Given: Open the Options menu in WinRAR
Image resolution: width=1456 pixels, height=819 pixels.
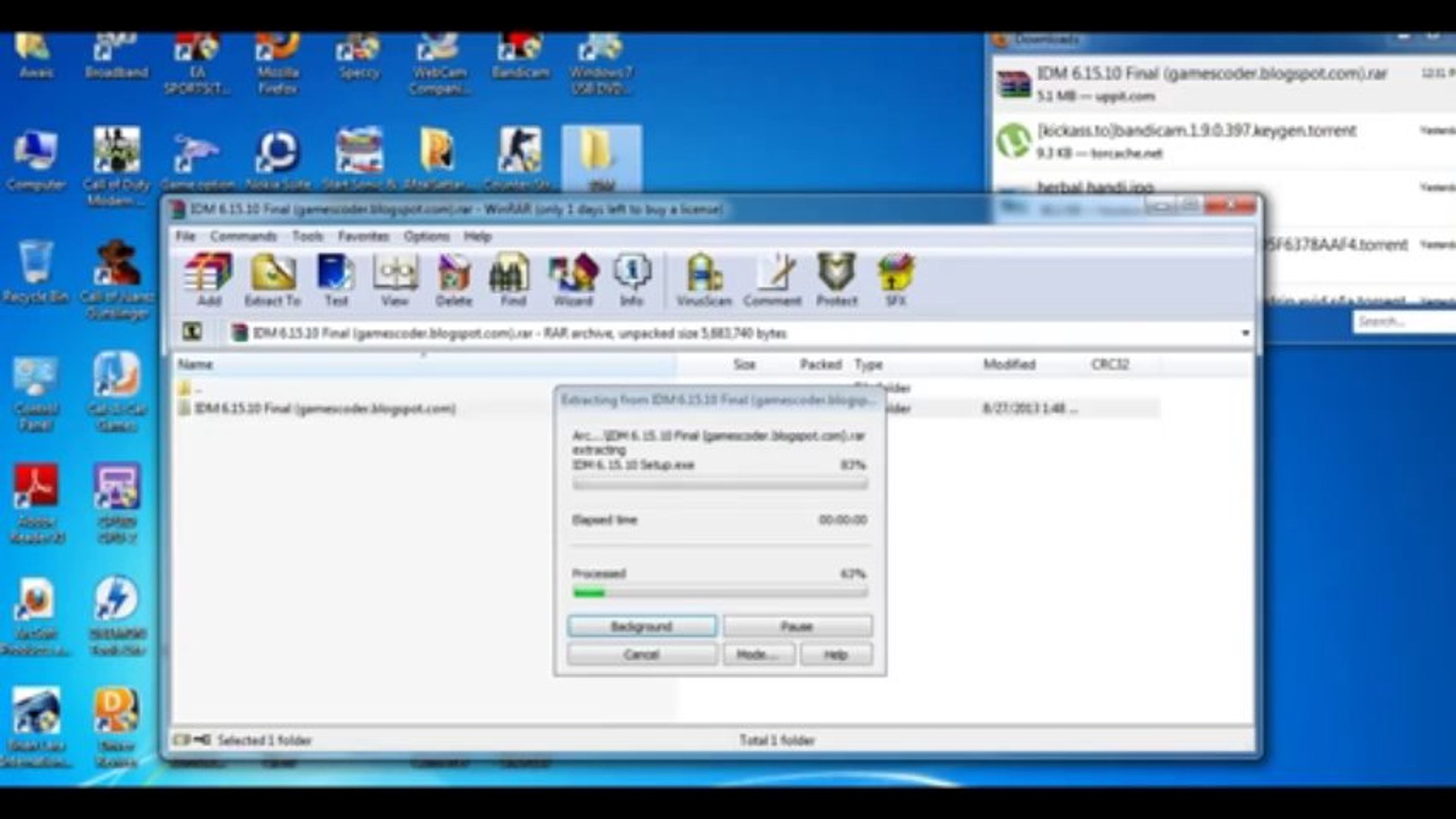Looking at the screenshot, I should pyautogui.click(x=426, y=237).
